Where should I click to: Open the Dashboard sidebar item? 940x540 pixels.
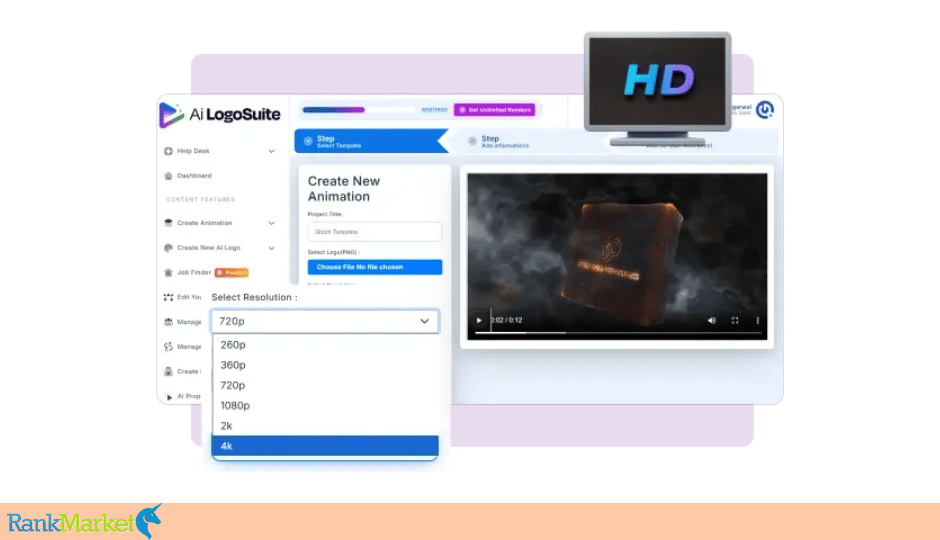pos(194,176)
